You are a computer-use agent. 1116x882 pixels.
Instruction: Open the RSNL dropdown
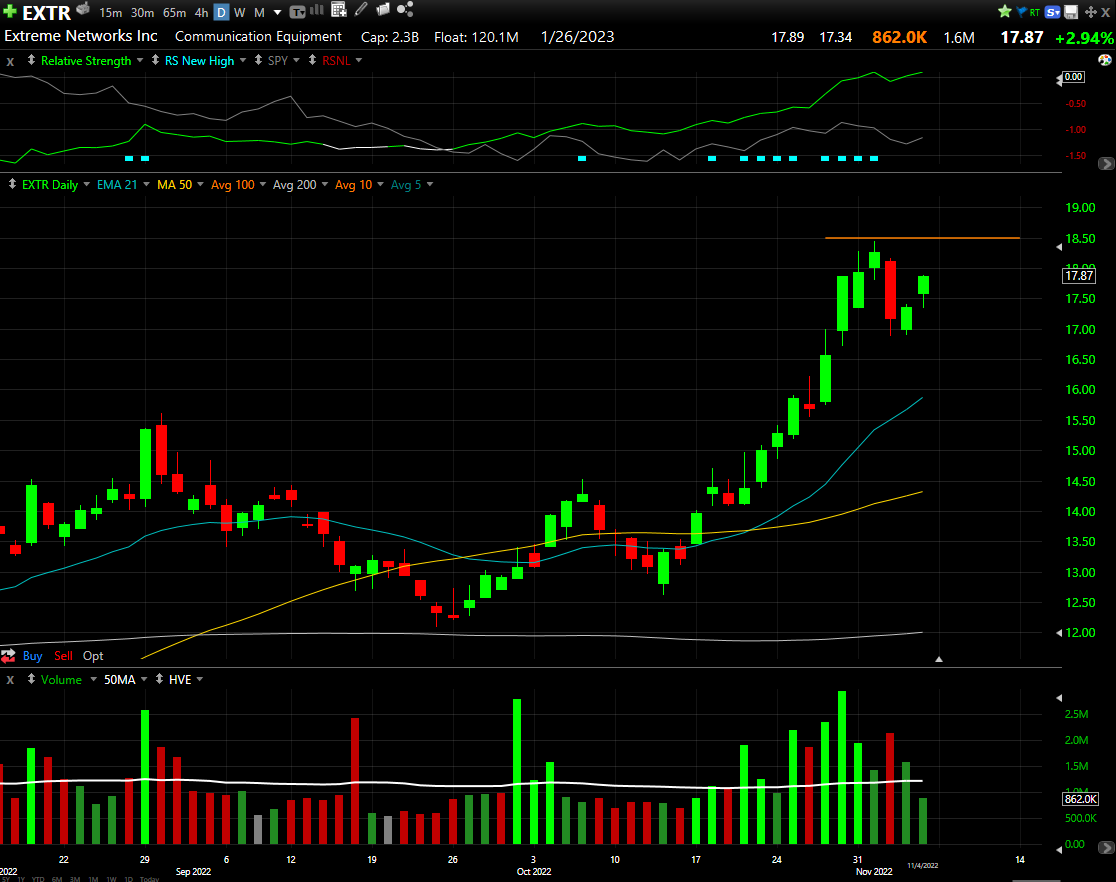click(x=359, y=61)
